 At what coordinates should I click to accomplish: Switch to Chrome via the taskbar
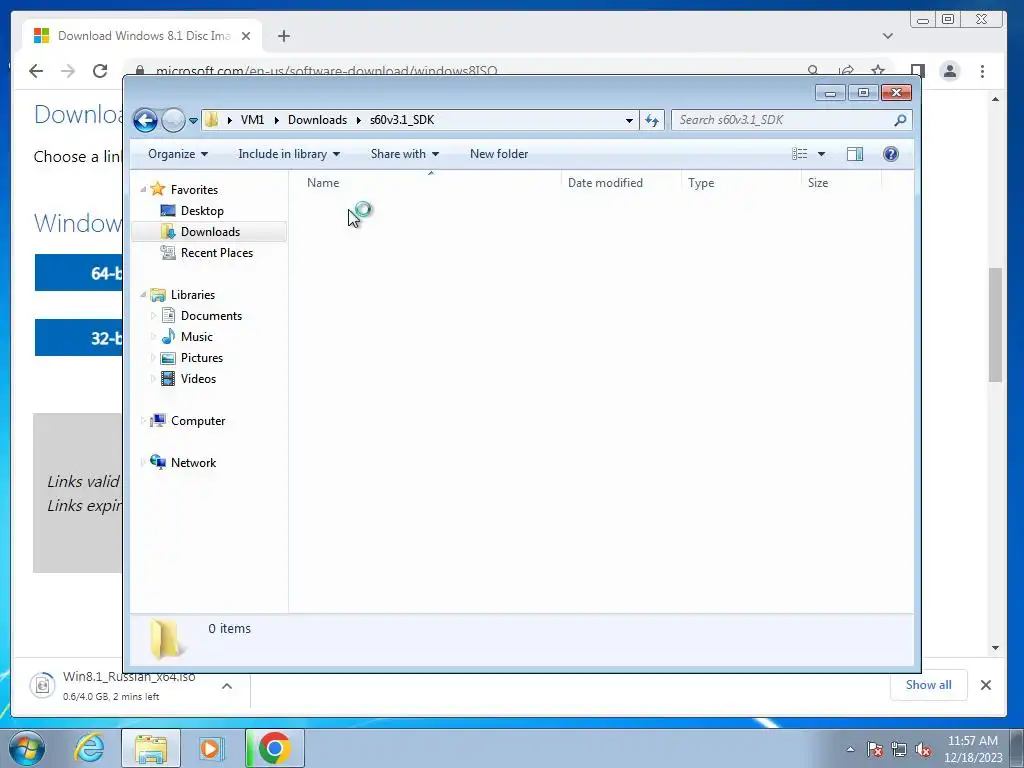pyautogui.click(x=274, y=748)
